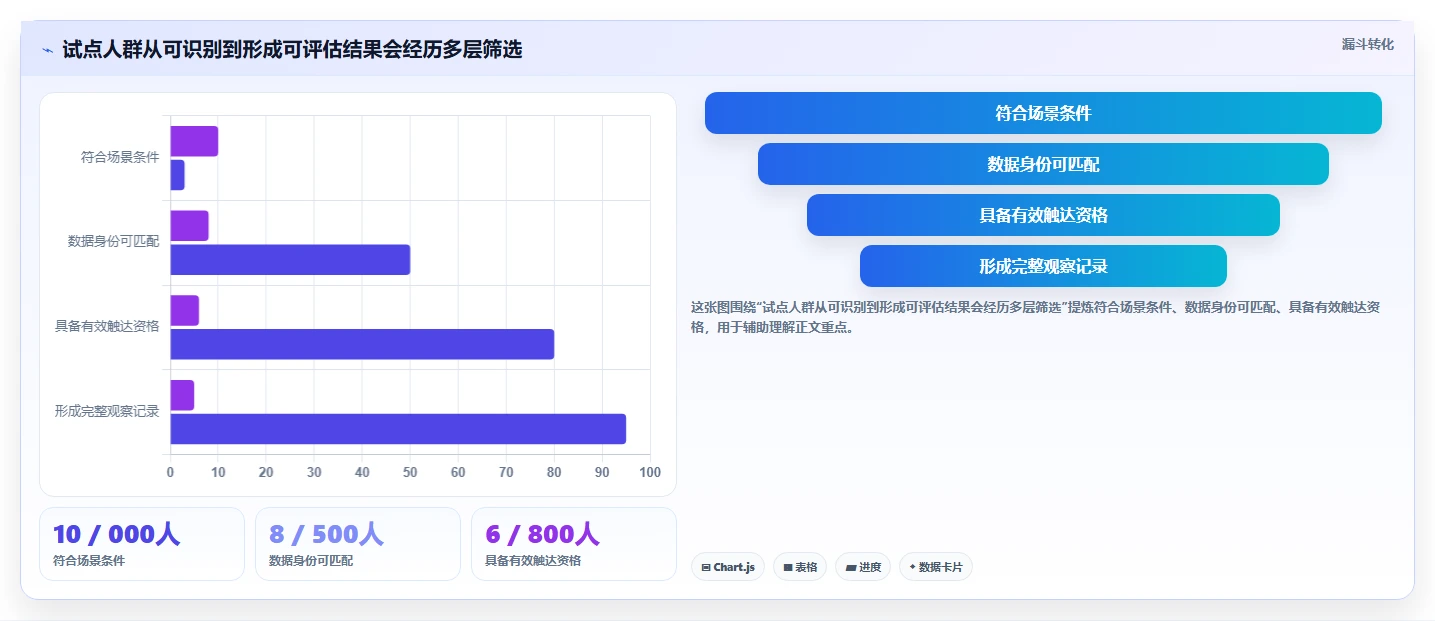Open the 10 / 000人 stat card

click(x=142, y=544)
